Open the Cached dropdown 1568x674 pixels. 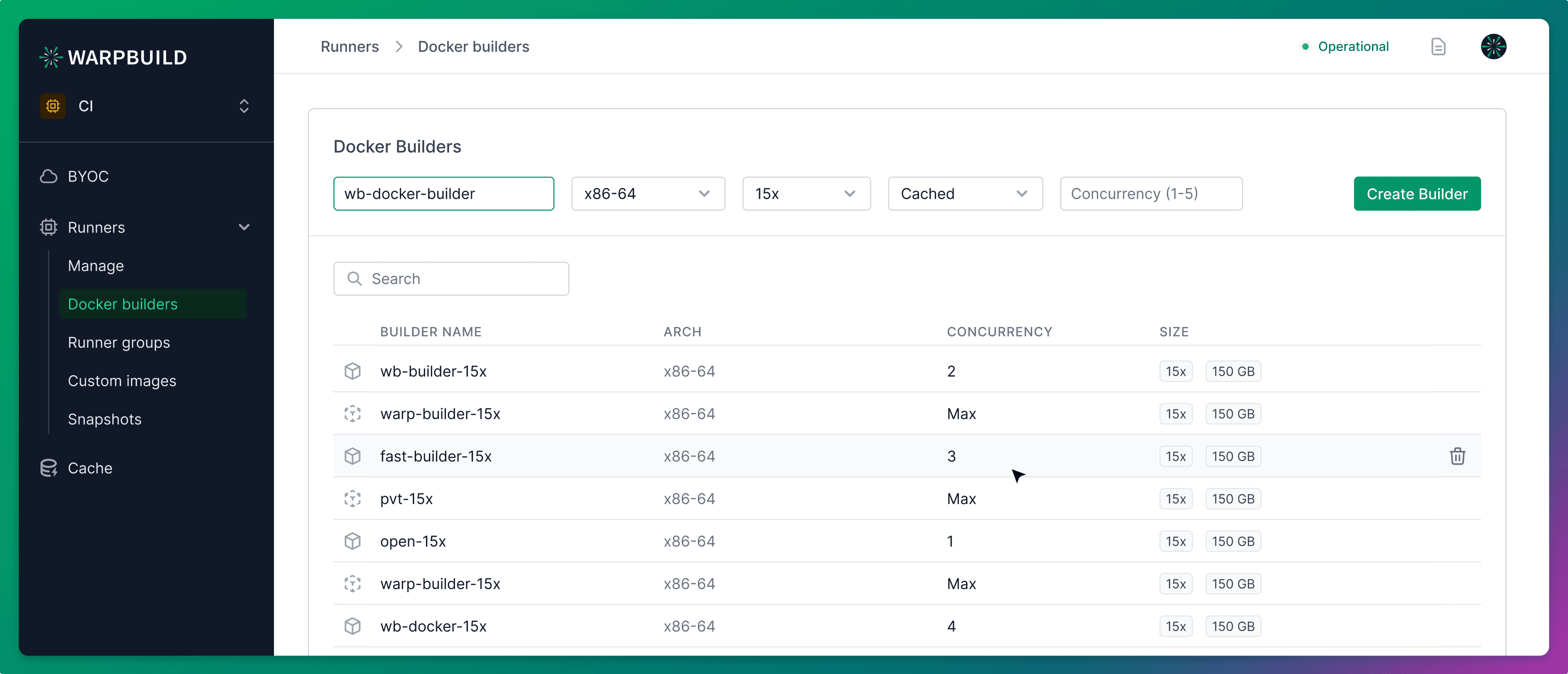965,194
